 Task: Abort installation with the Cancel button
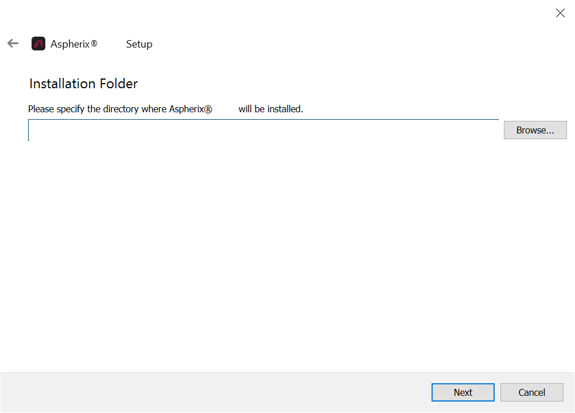click(532, 392)
